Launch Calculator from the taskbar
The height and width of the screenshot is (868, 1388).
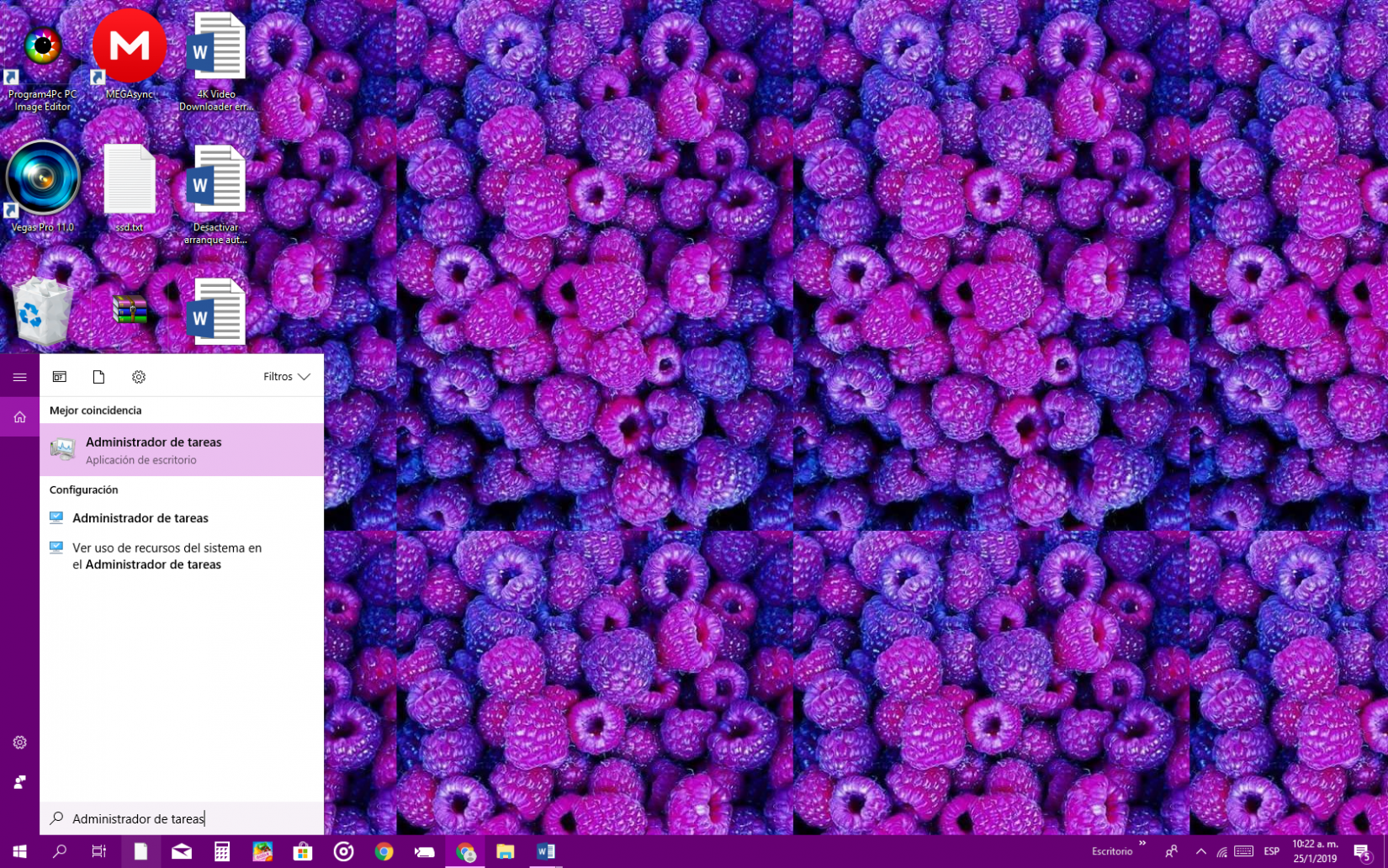221,851
